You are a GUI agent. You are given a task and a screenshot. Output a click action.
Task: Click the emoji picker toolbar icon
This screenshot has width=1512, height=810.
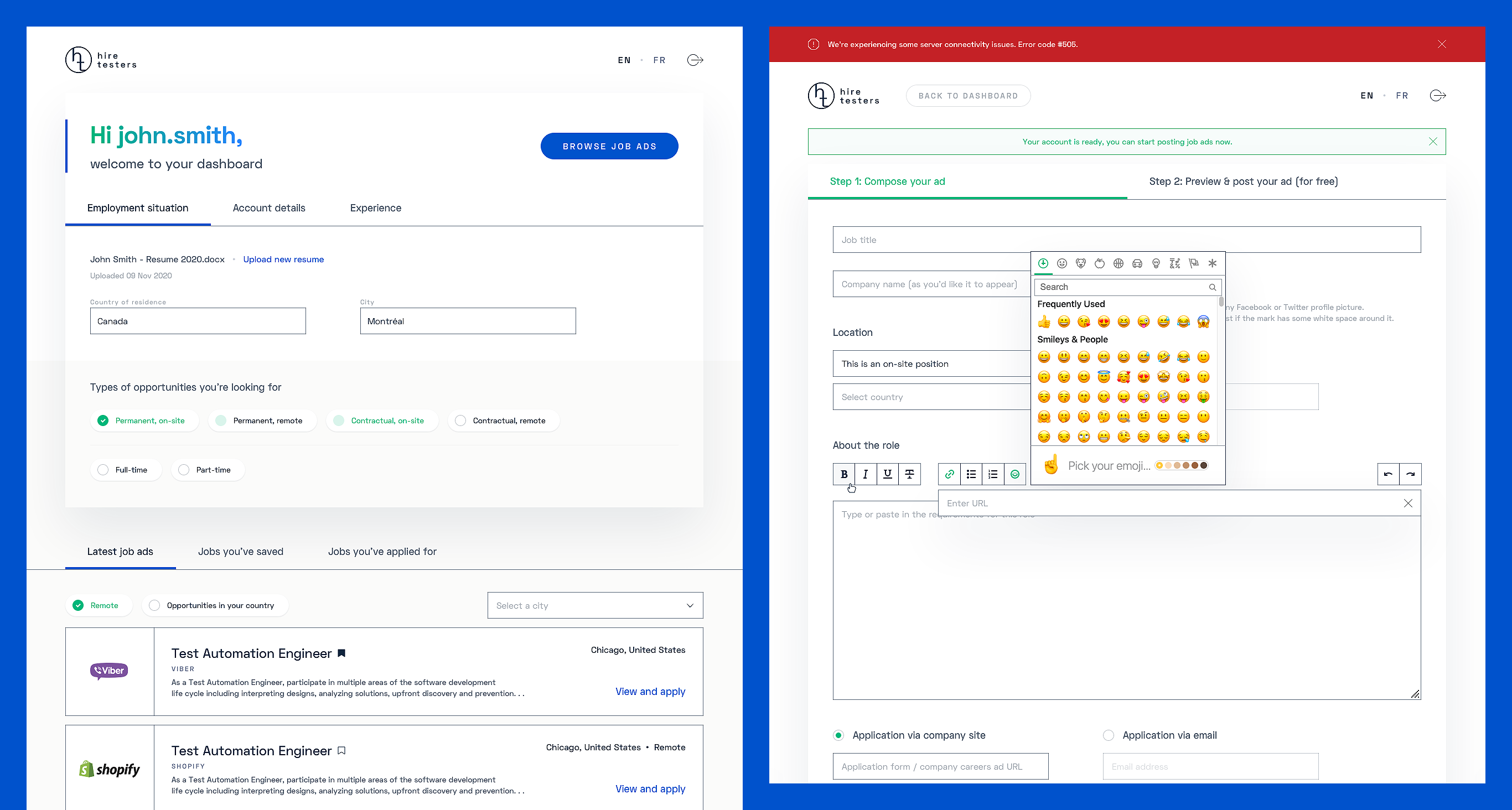pos(1015,474)
